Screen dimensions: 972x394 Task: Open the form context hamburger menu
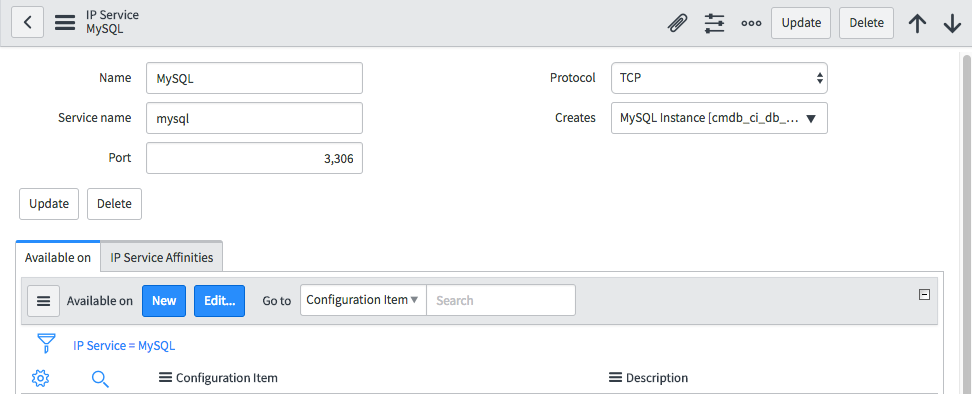64,23
